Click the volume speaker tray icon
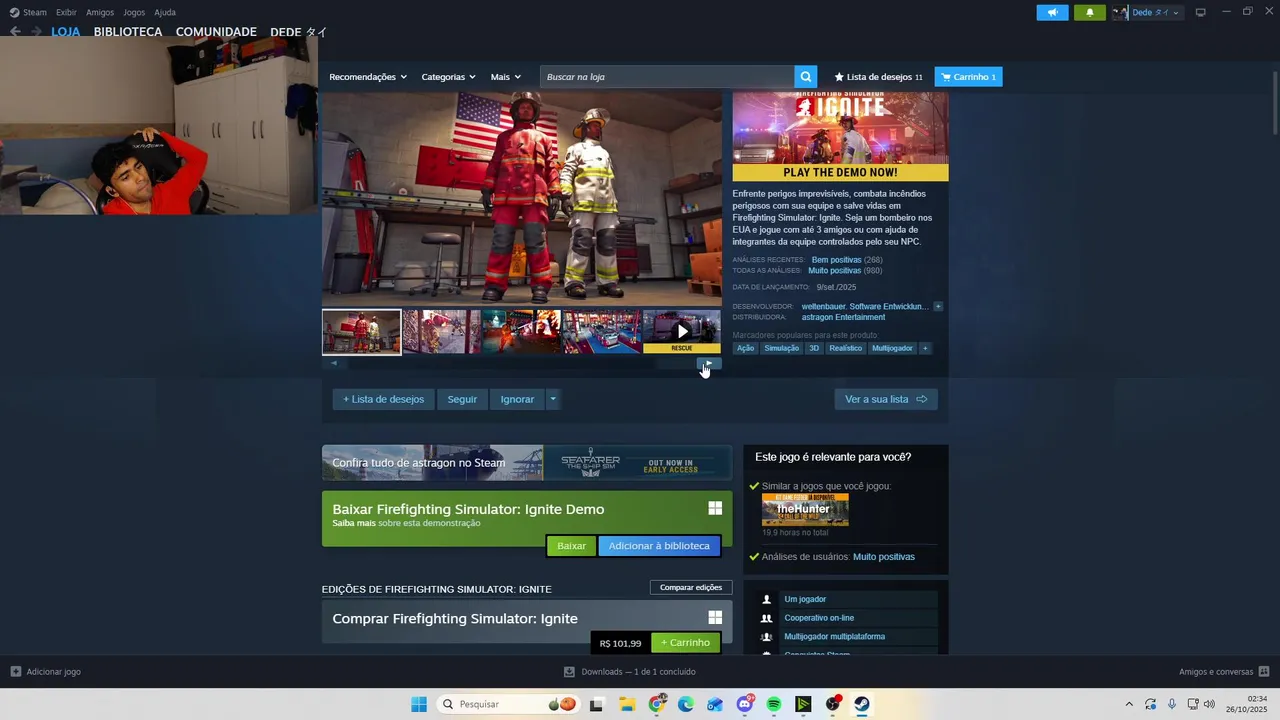 tap(1209, 704)
